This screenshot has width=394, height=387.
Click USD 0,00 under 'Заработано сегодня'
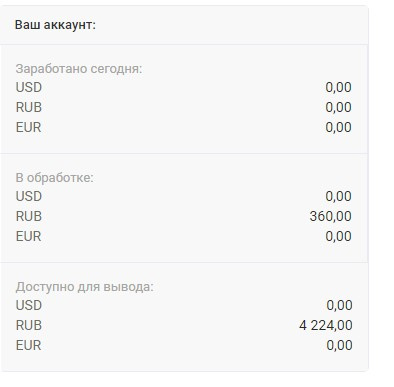pos(338,87)
